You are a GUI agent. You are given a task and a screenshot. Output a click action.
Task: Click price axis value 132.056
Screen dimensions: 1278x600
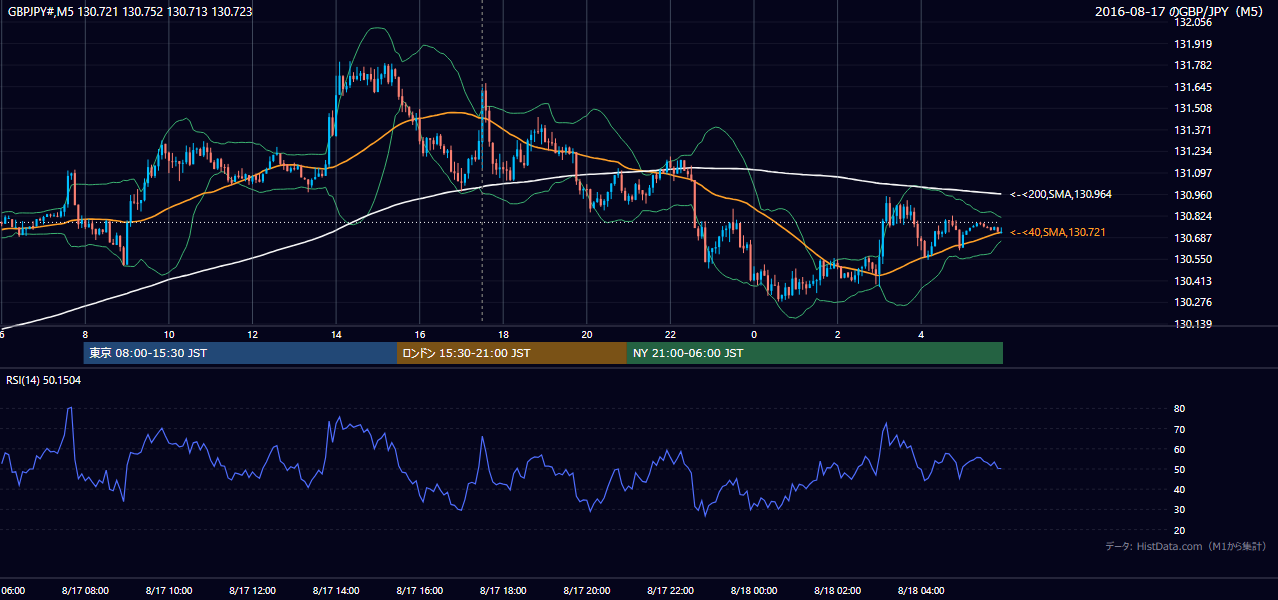pyautogui.click(x=1194, y=22)
